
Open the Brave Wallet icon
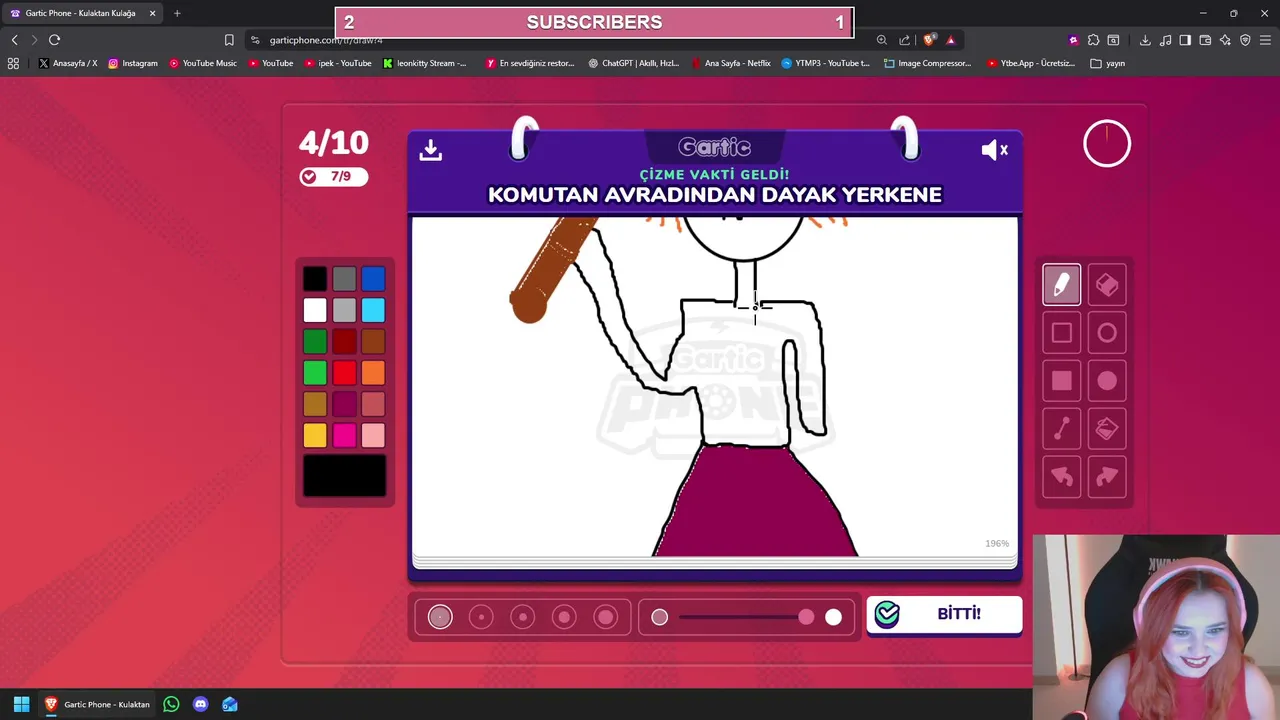[1205, 40]
